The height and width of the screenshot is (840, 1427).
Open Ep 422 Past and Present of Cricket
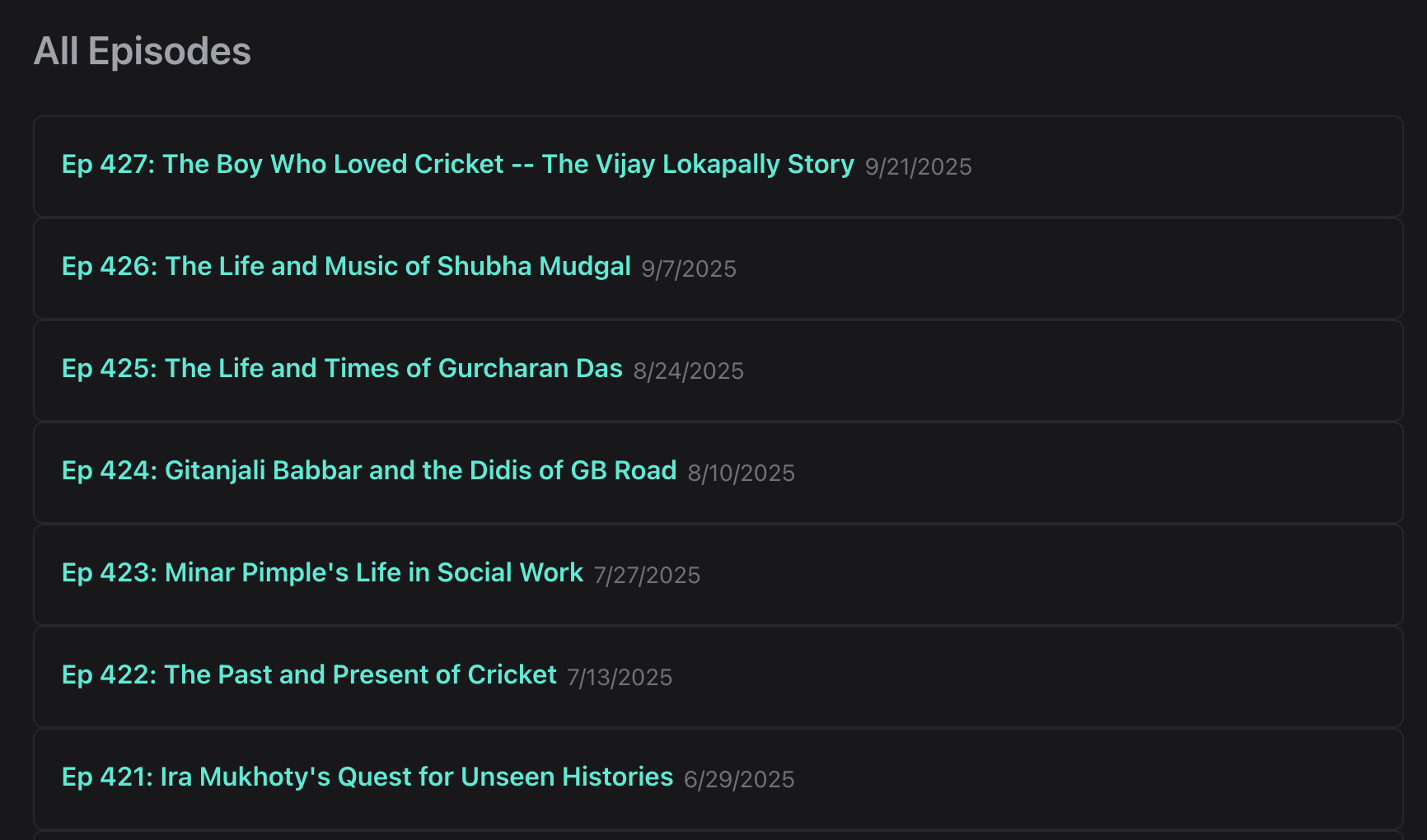[x=309, y=675]
